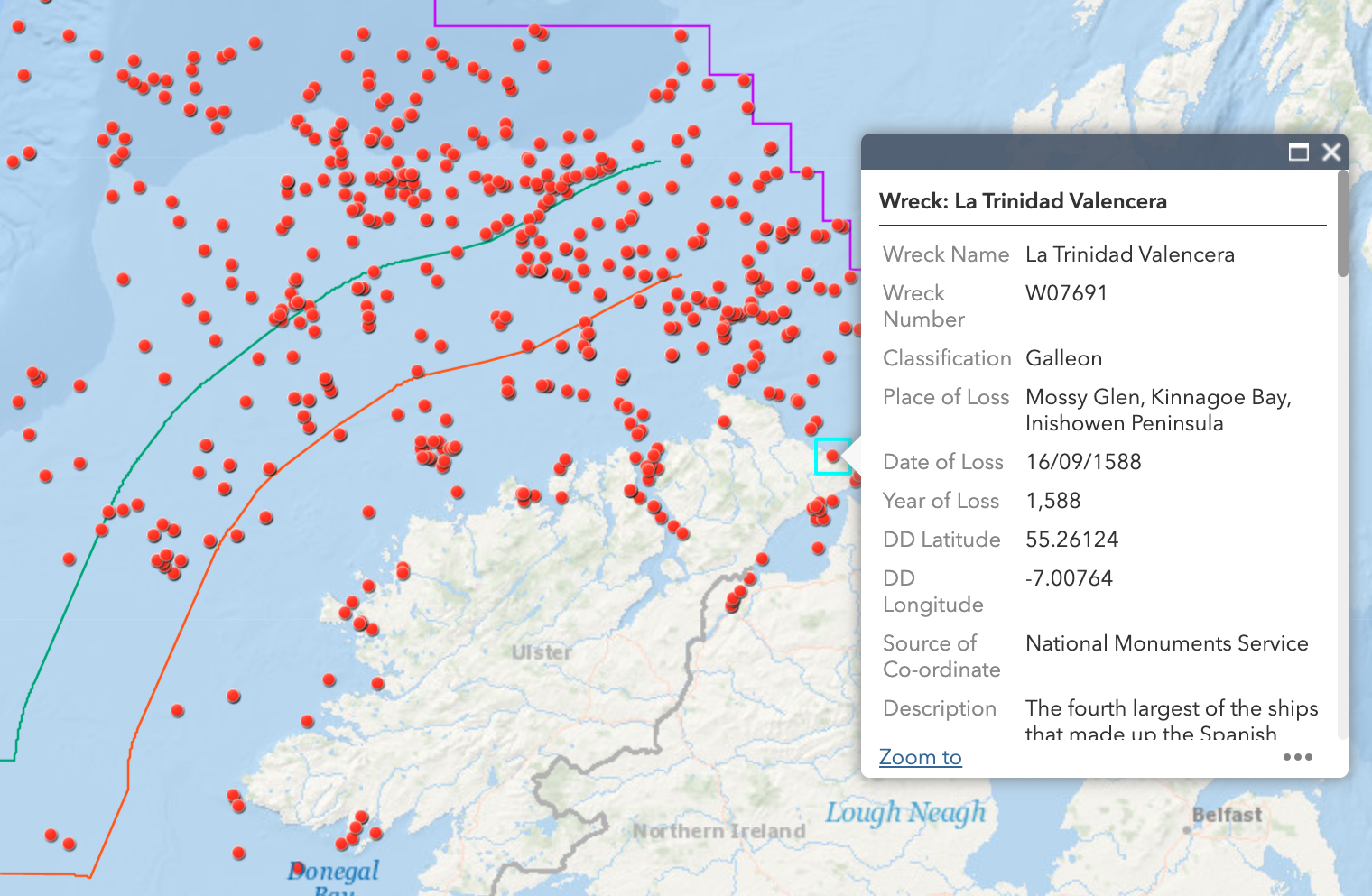Click the popup's vertical scrollbar thumb
1372x896 pixels.
(x=1342, y=226)
